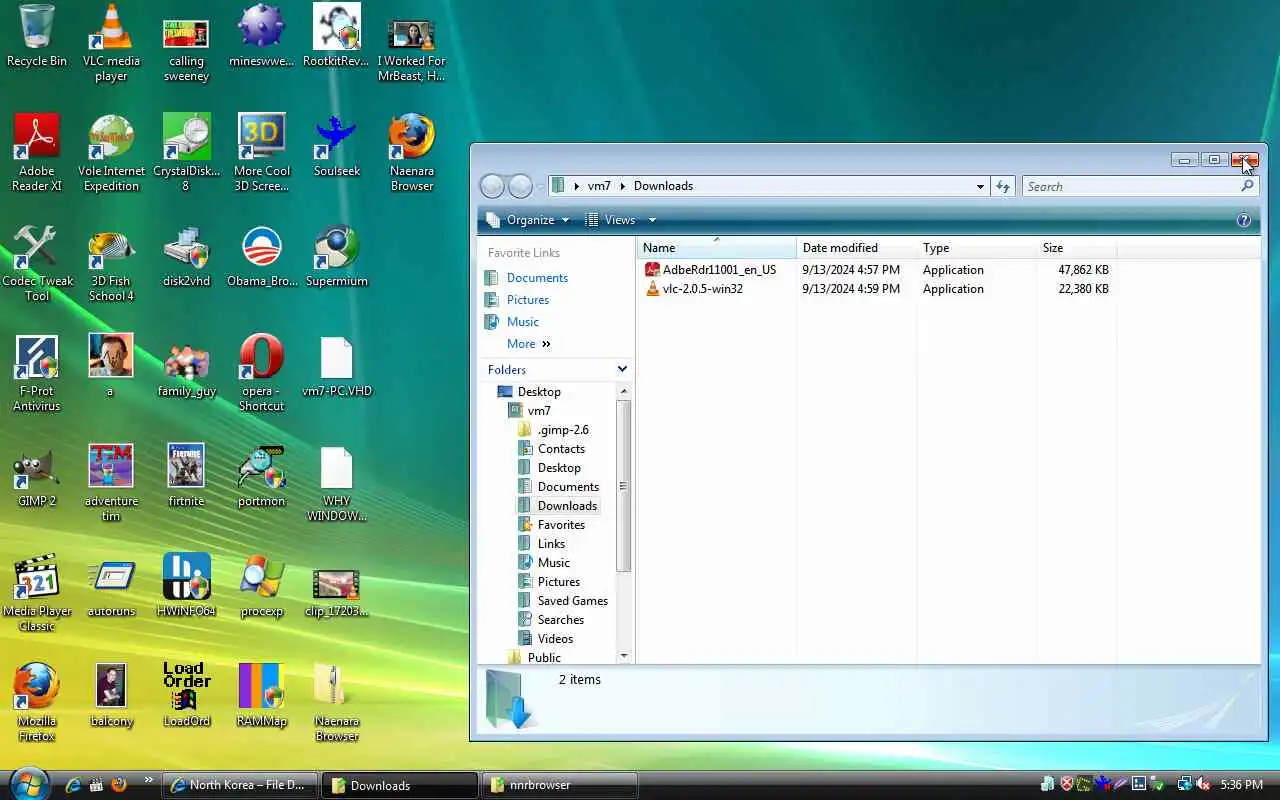Click the Explorer Back navigation button
The image size is (1280, 800).
pyautogui.click(x=492, y=186)
